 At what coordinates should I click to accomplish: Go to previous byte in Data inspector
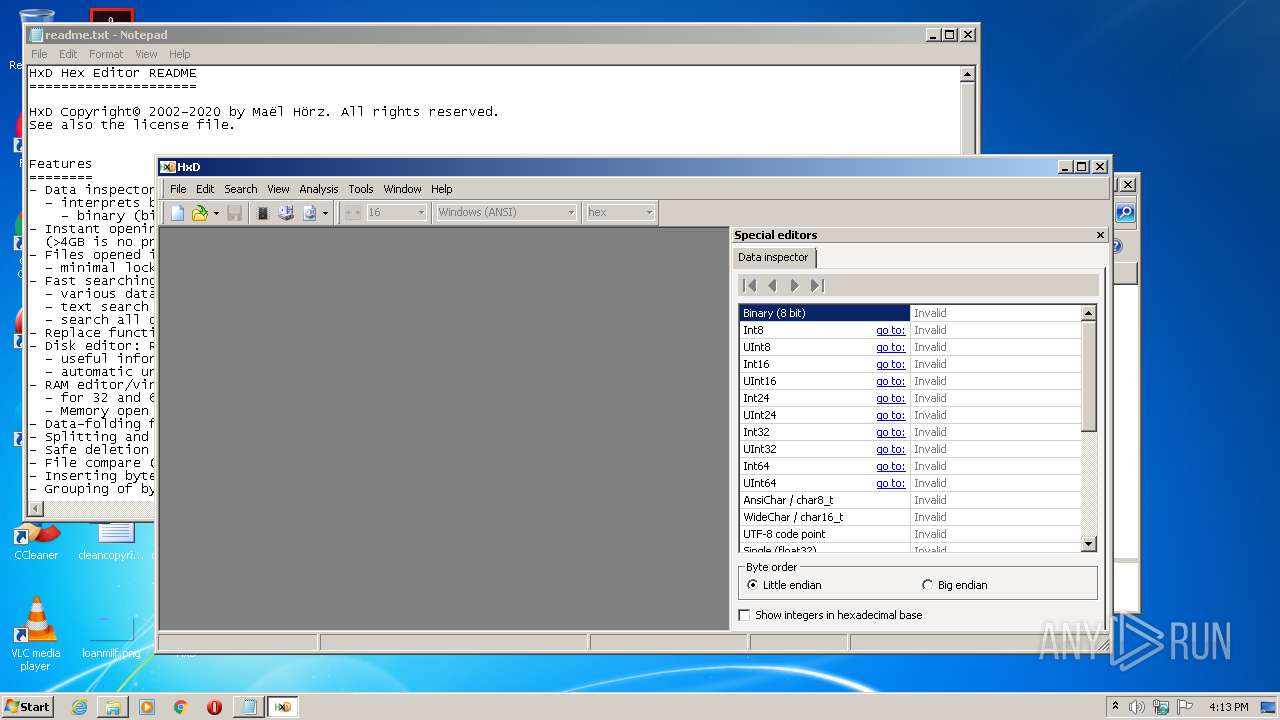coord(772,286)
